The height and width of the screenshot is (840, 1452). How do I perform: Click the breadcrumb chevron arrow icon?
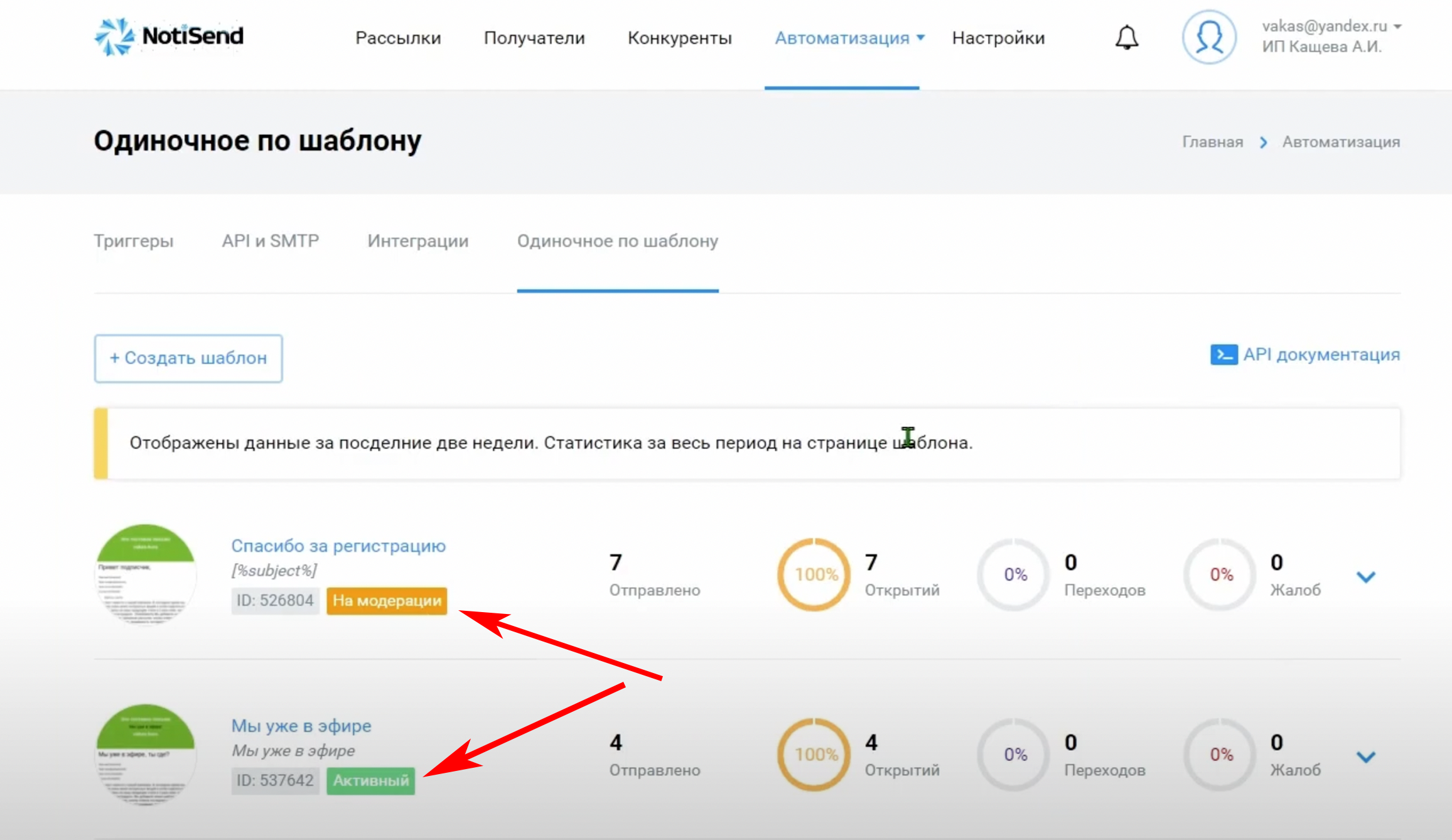[x=1263, y=143]
